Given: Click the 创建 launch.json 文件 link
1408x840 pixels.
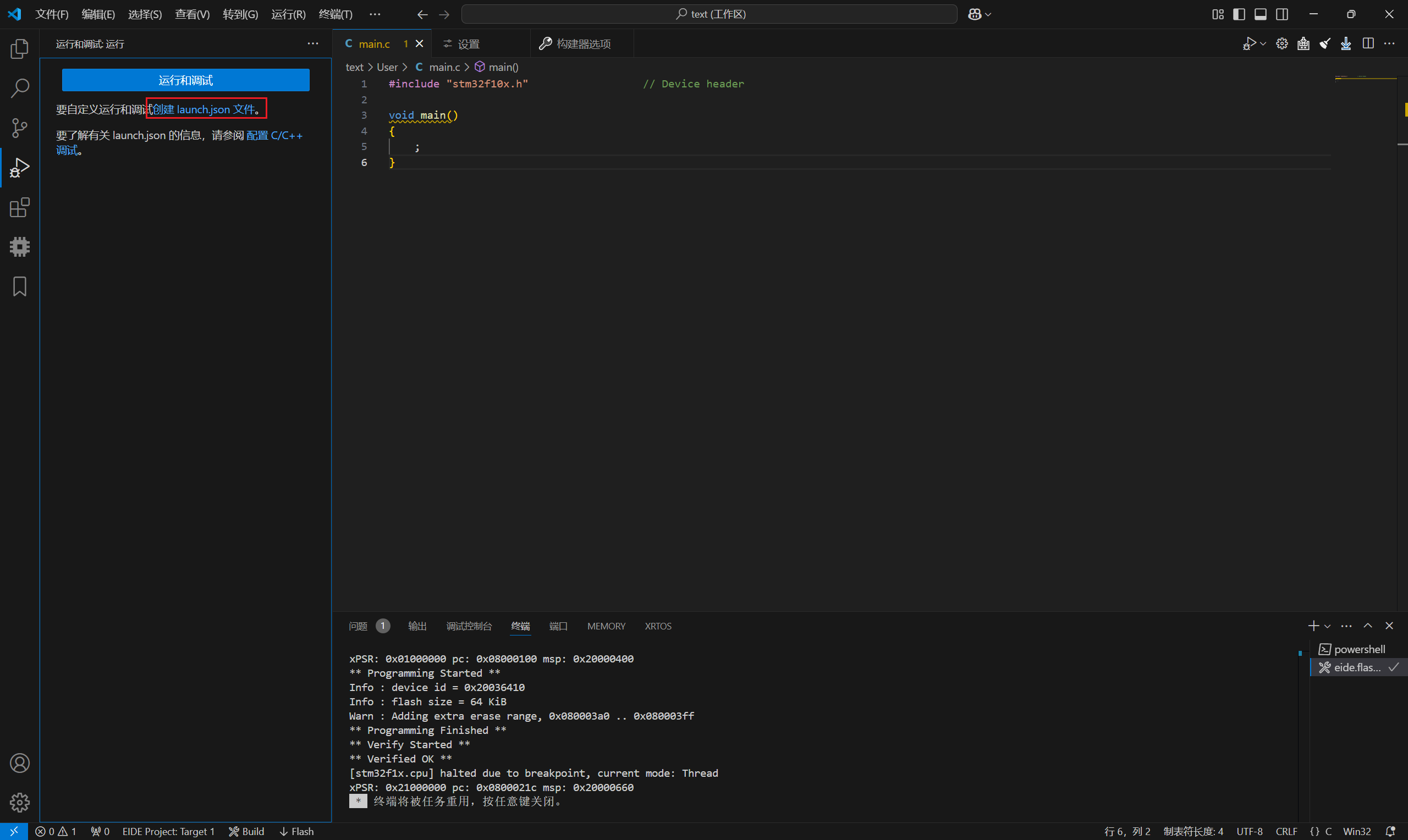Looking at the screenshot, I should point(204,109).
